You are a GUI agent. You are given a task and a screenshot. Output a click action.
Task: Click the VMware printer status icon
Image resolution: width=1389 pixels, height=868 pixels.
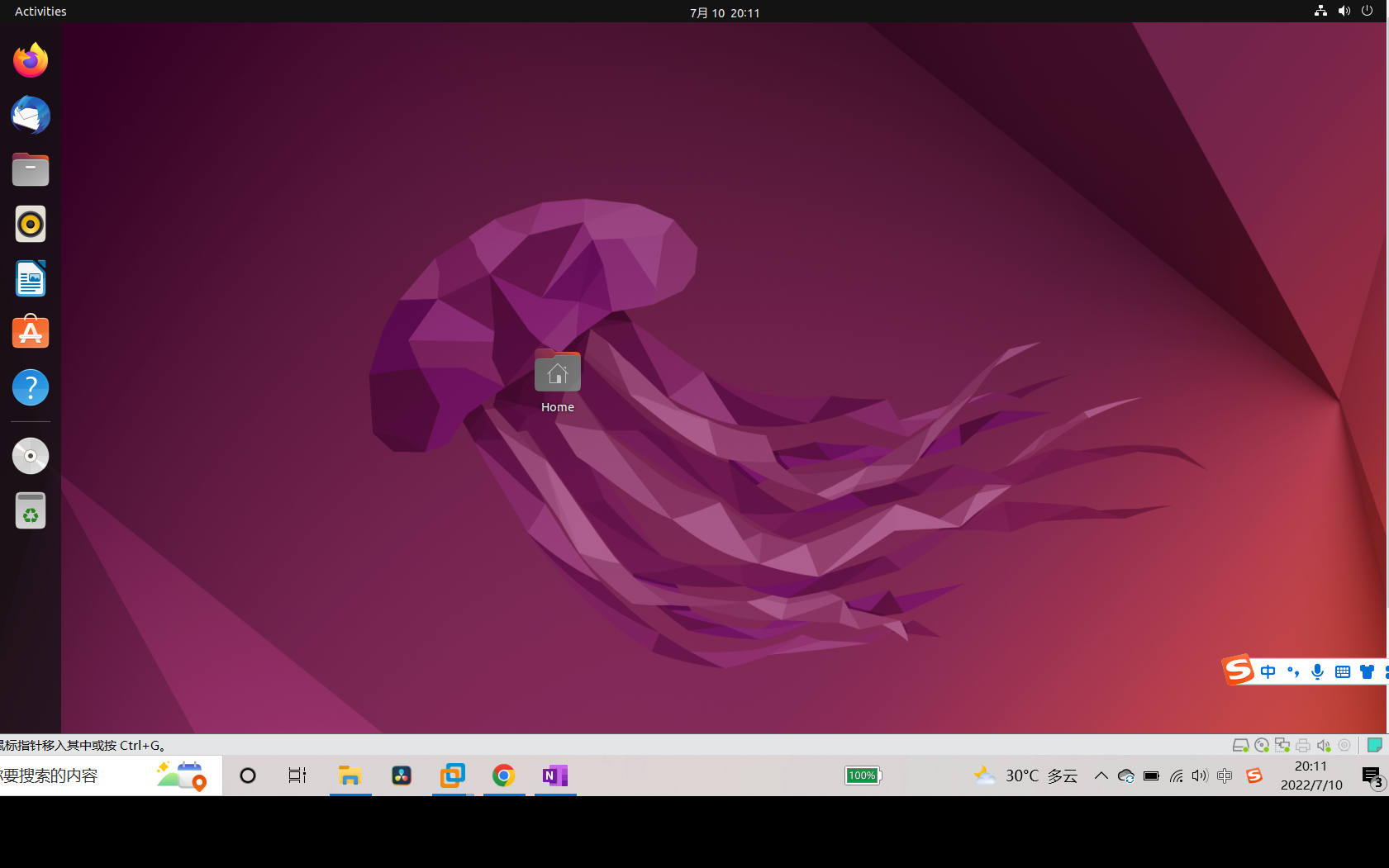1303,745
